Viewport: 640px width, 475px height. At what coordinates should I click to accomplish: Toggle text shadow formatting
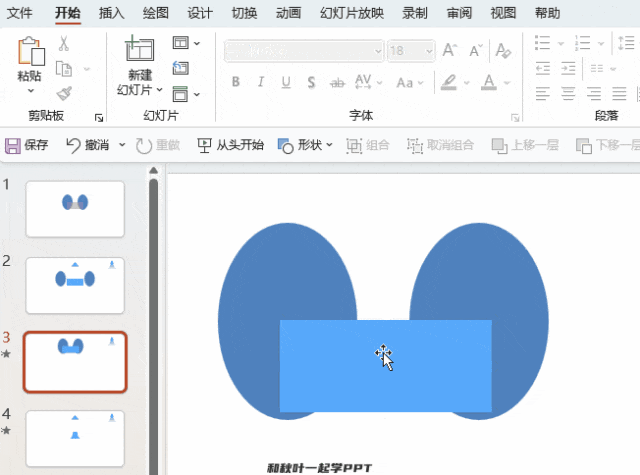311,83
